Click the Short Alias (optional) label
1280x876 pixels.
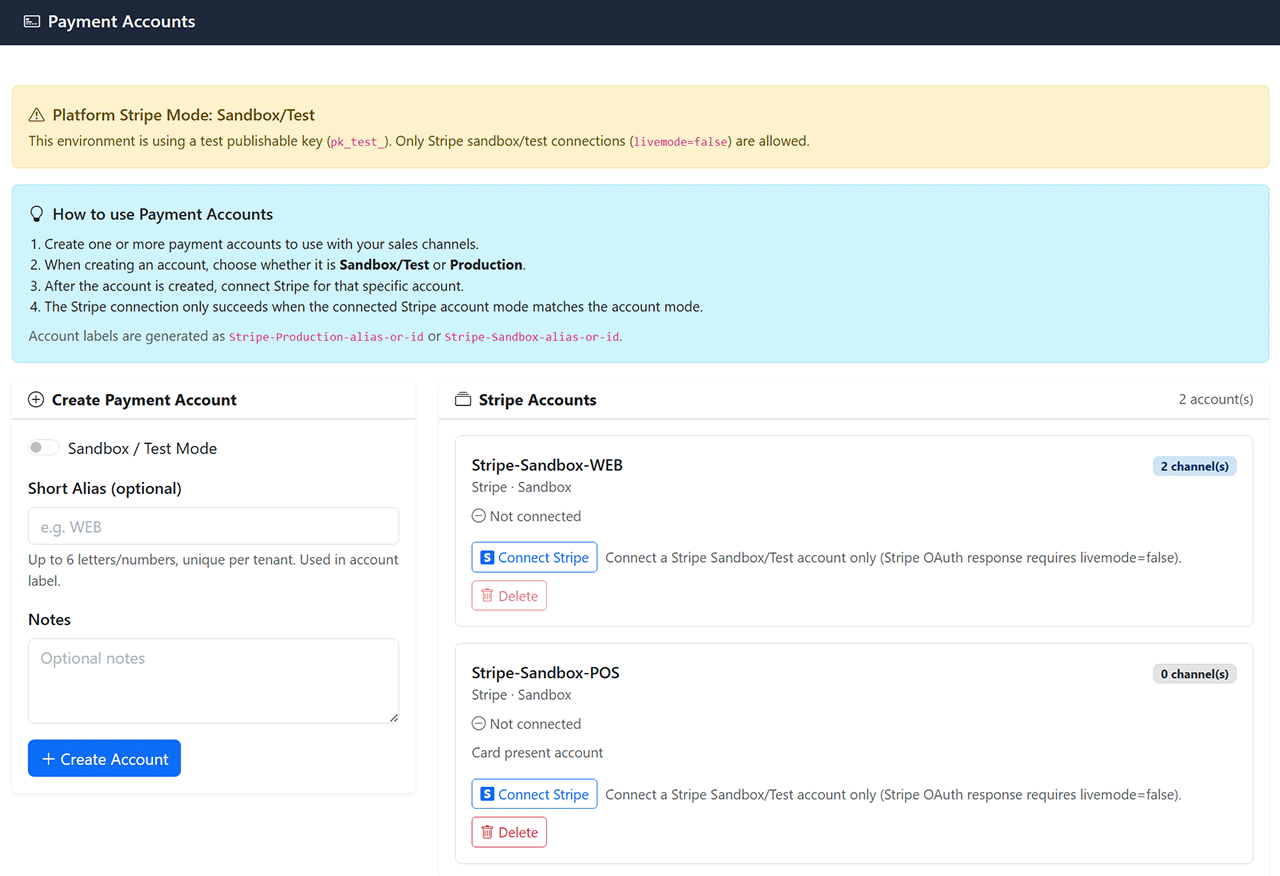[x=105, y=488]
